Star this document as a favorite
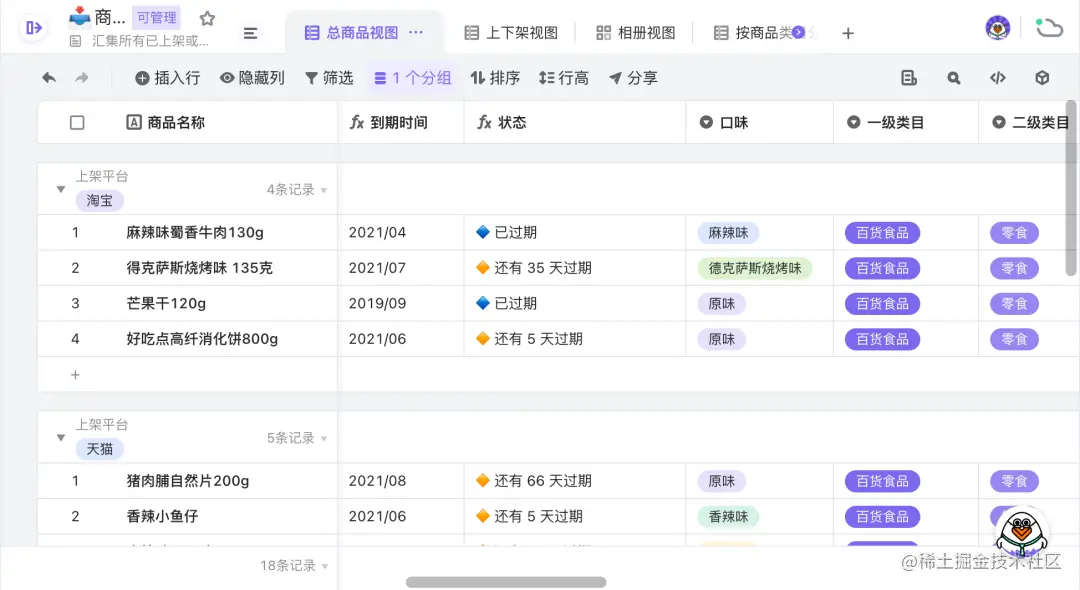This screenshot has height=590, width=1080. 207,17
